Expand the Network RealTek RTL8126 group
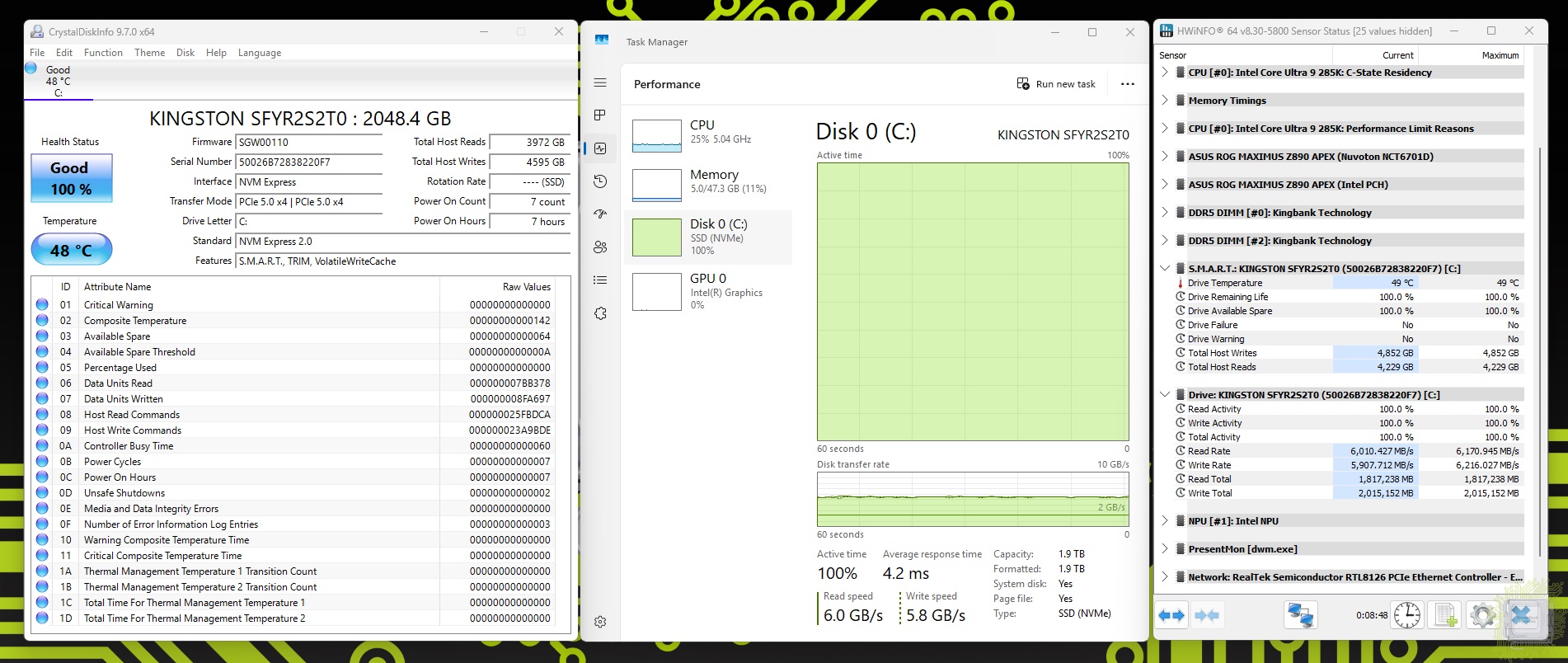Screen dimensions: 1568x663 (1165, 577)
